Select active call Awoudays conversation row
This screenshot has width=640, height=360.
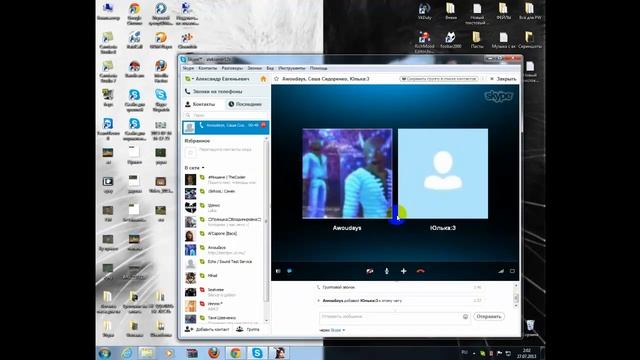[x=225, y=127]
